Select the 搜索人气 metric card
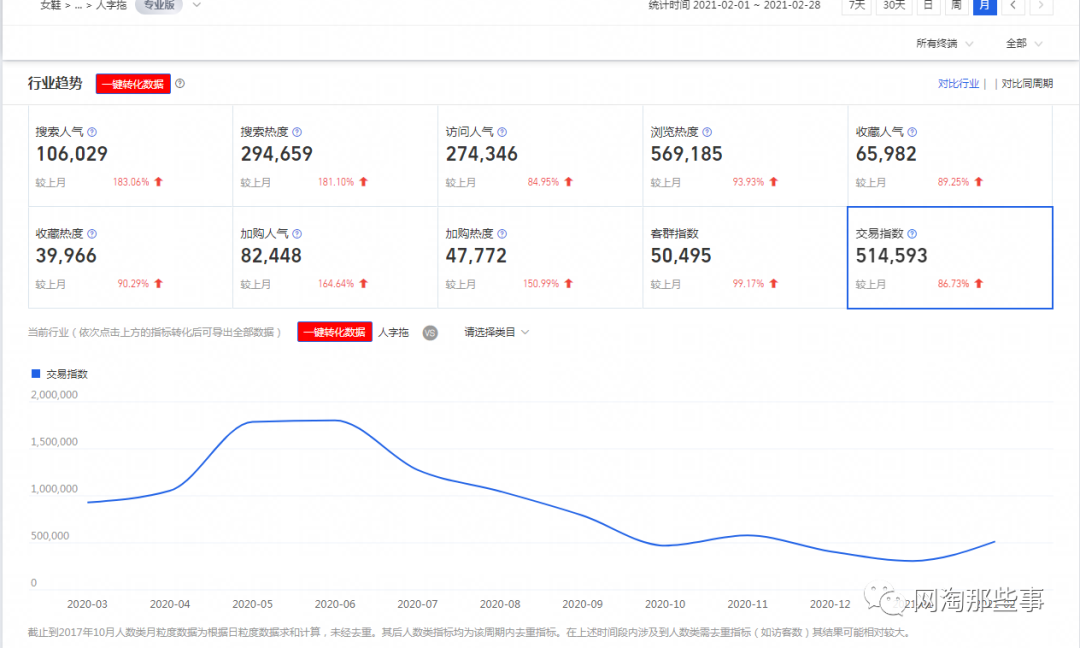 (130, 156)
